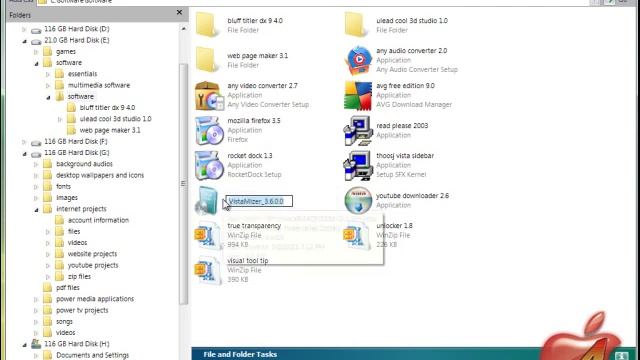Open the ulead cool 3d studio 1.0 folder icon
Viewport: 640px width, 360px height.
[356, 24]
